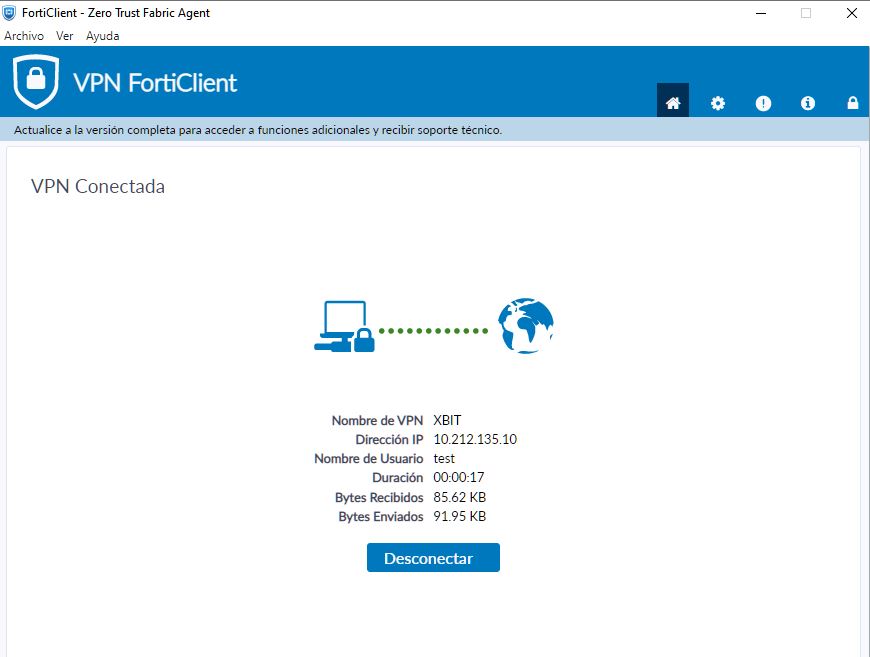Click the FortiClient shield logo

(36, 81)
